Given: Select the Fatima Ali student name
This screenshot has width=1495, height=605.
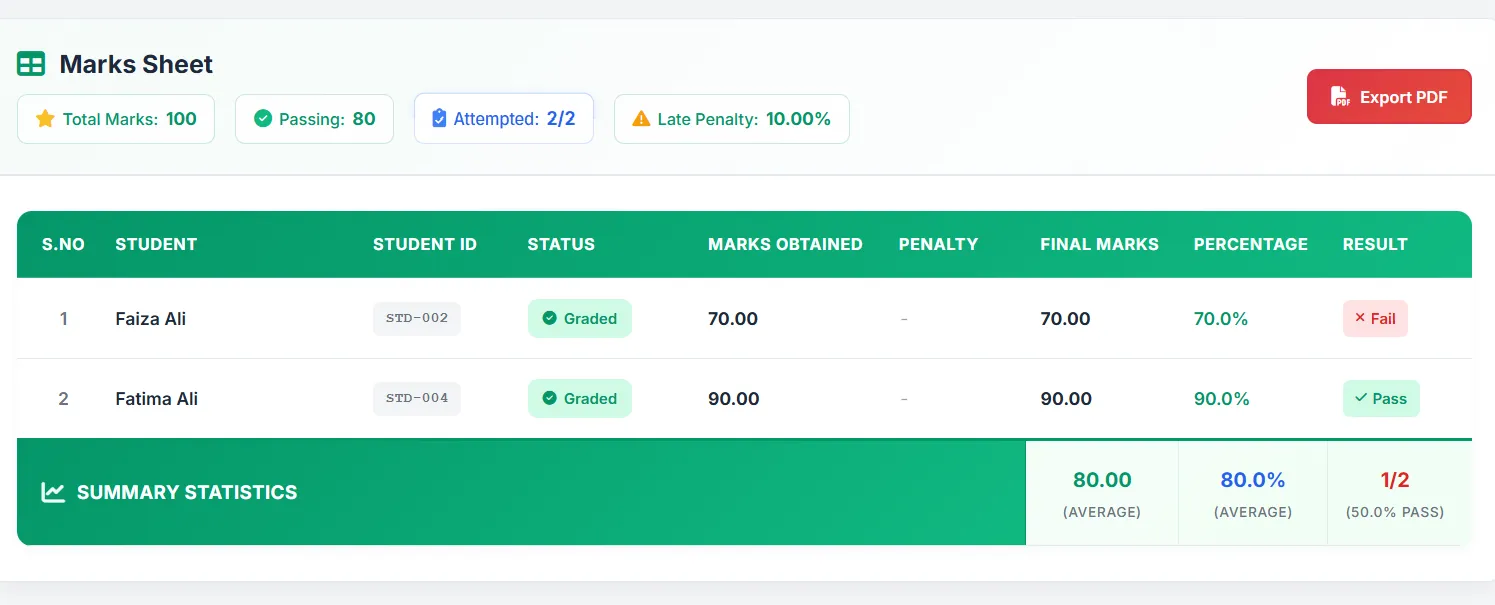Looking at the screenshot, I should pos(156,398).
